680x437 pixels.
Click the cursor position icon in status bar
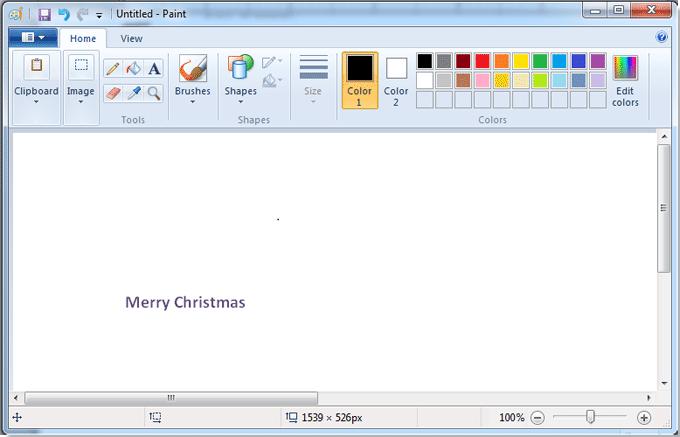coord(17,417)
